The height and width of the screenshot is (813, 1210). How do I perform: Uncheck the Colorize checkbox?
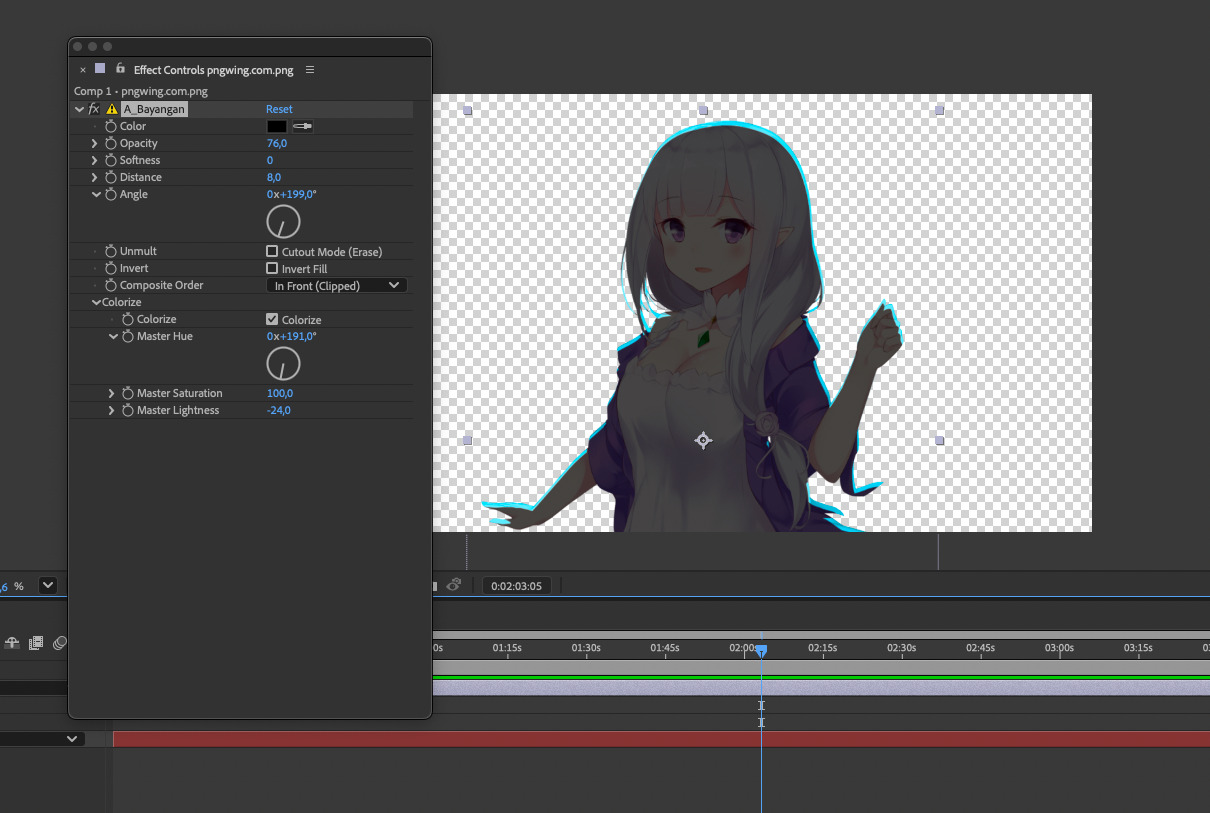(272, 320)
